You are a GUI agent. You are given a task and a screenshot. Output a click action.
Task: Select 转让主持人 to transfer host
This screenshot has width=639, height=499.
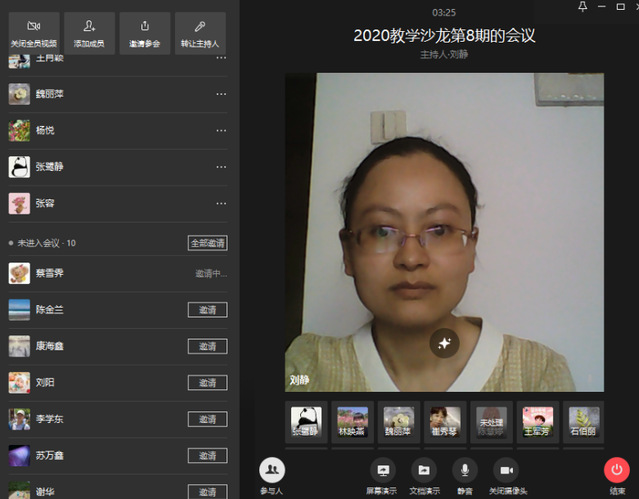pos(199,32)
